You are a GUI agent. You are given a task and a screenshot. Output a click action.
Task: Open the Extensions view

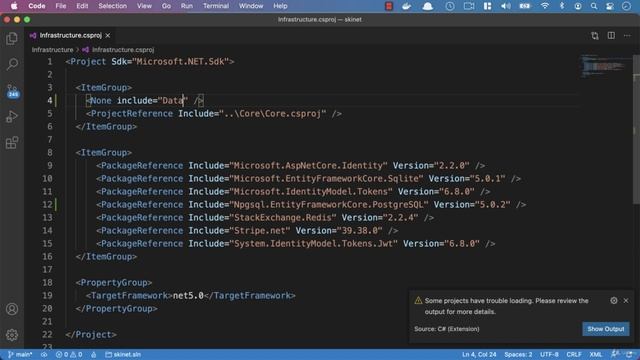[12, 143]
